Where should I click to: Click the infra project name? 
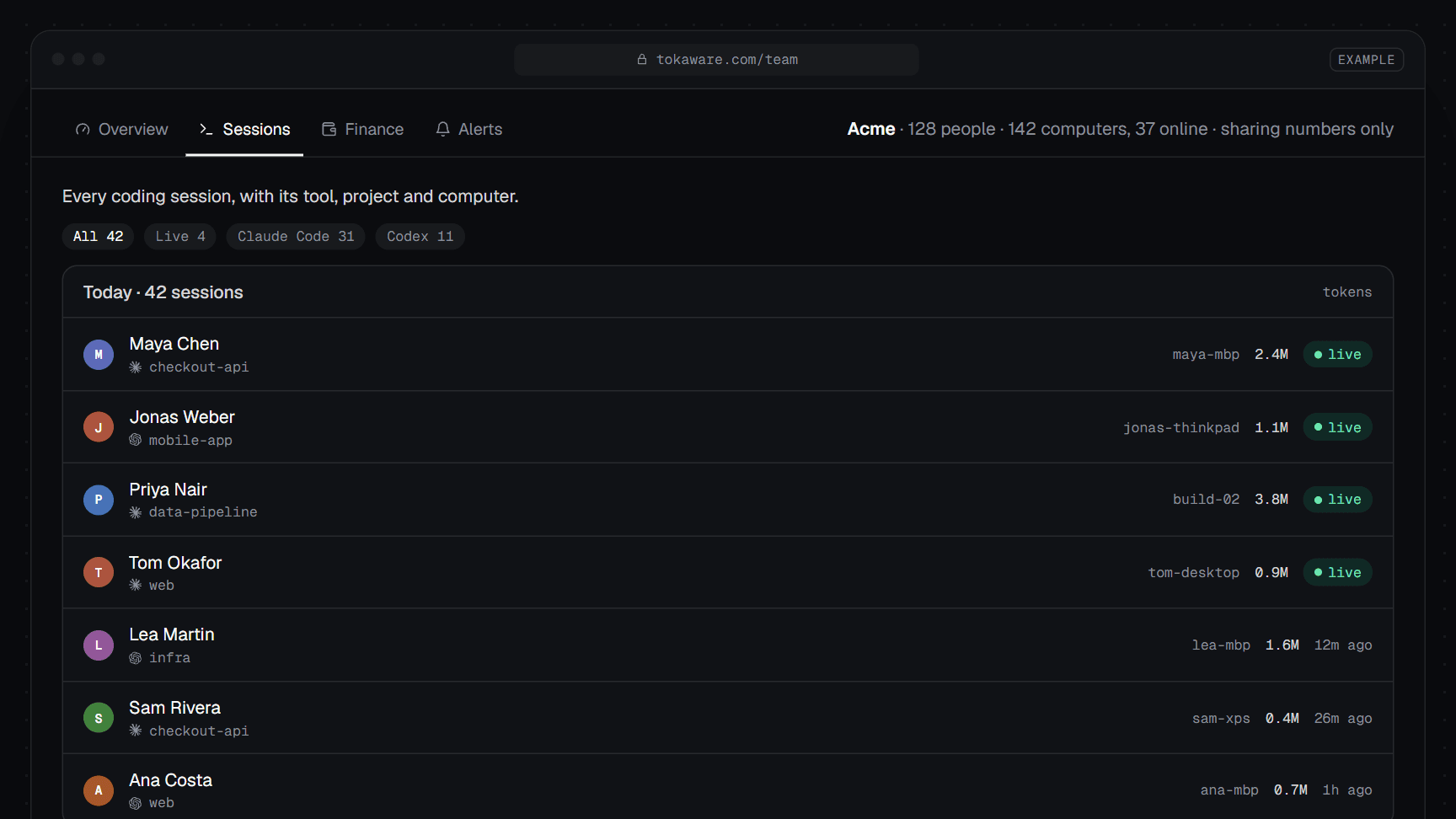[169, 658]
